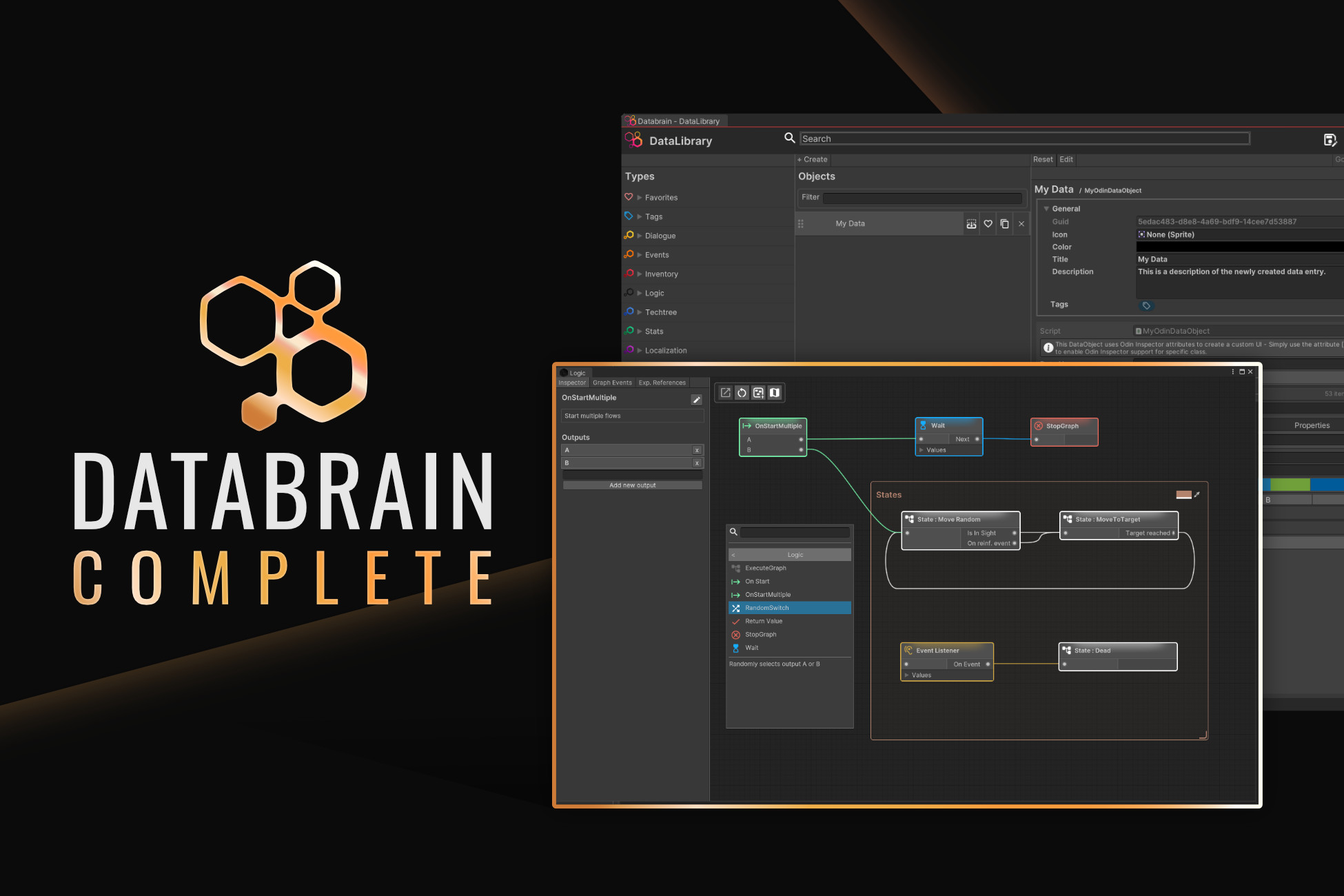Viewport: 1344px width, 896px height.
Task: Click the save icon in DataLibrary header
Action: point(1330,141)
